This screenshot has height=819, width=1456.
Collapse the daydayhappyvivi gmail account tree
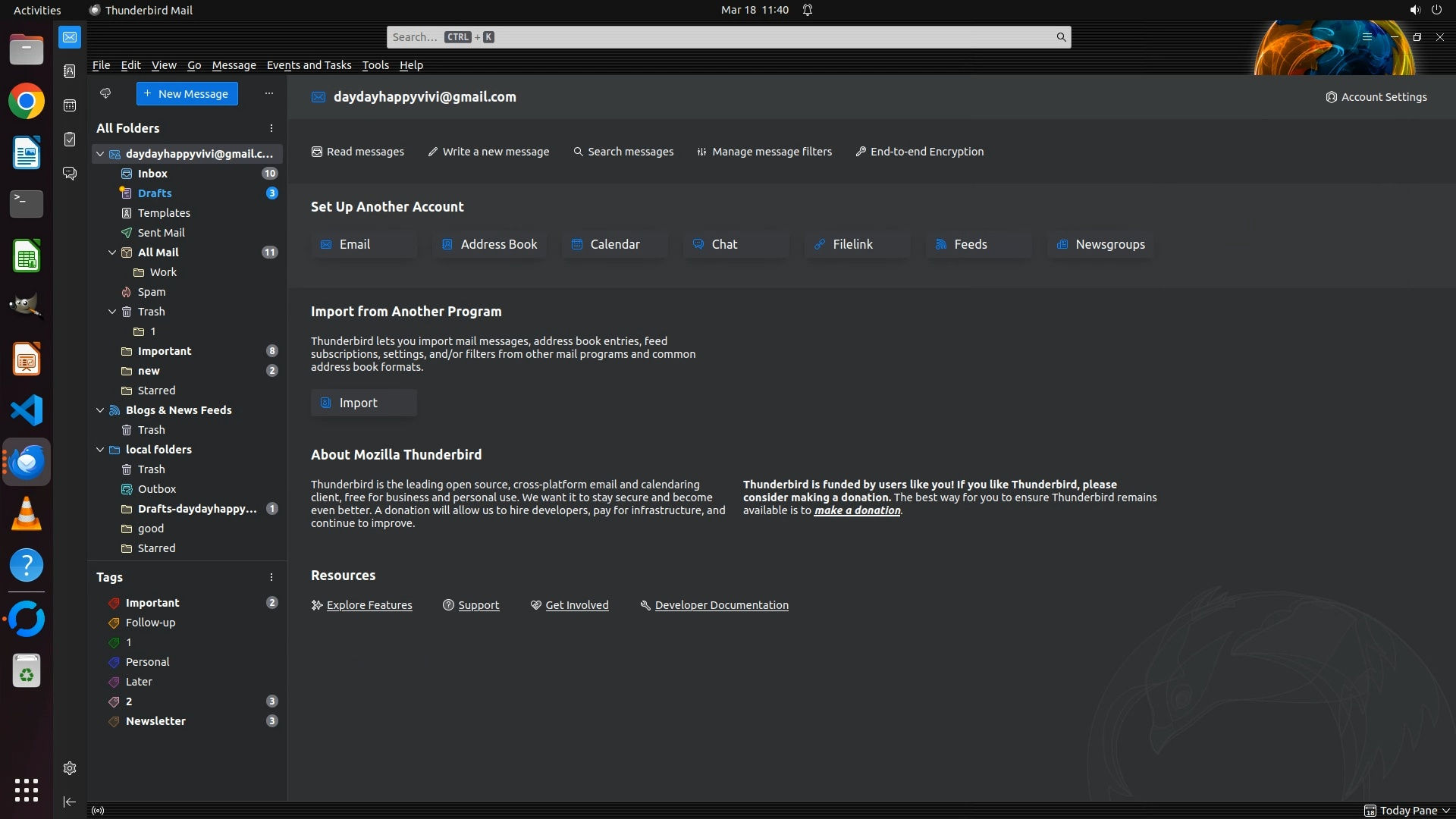pyautogui.click(x=100, y=154)
